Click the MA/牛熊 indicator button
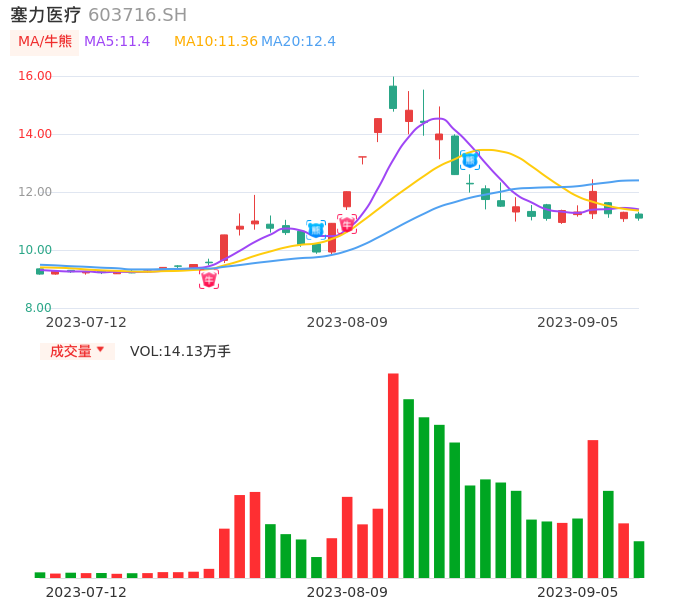Image resolution: width=686 pixels, height=606 pixels. (x=45, y=42)
